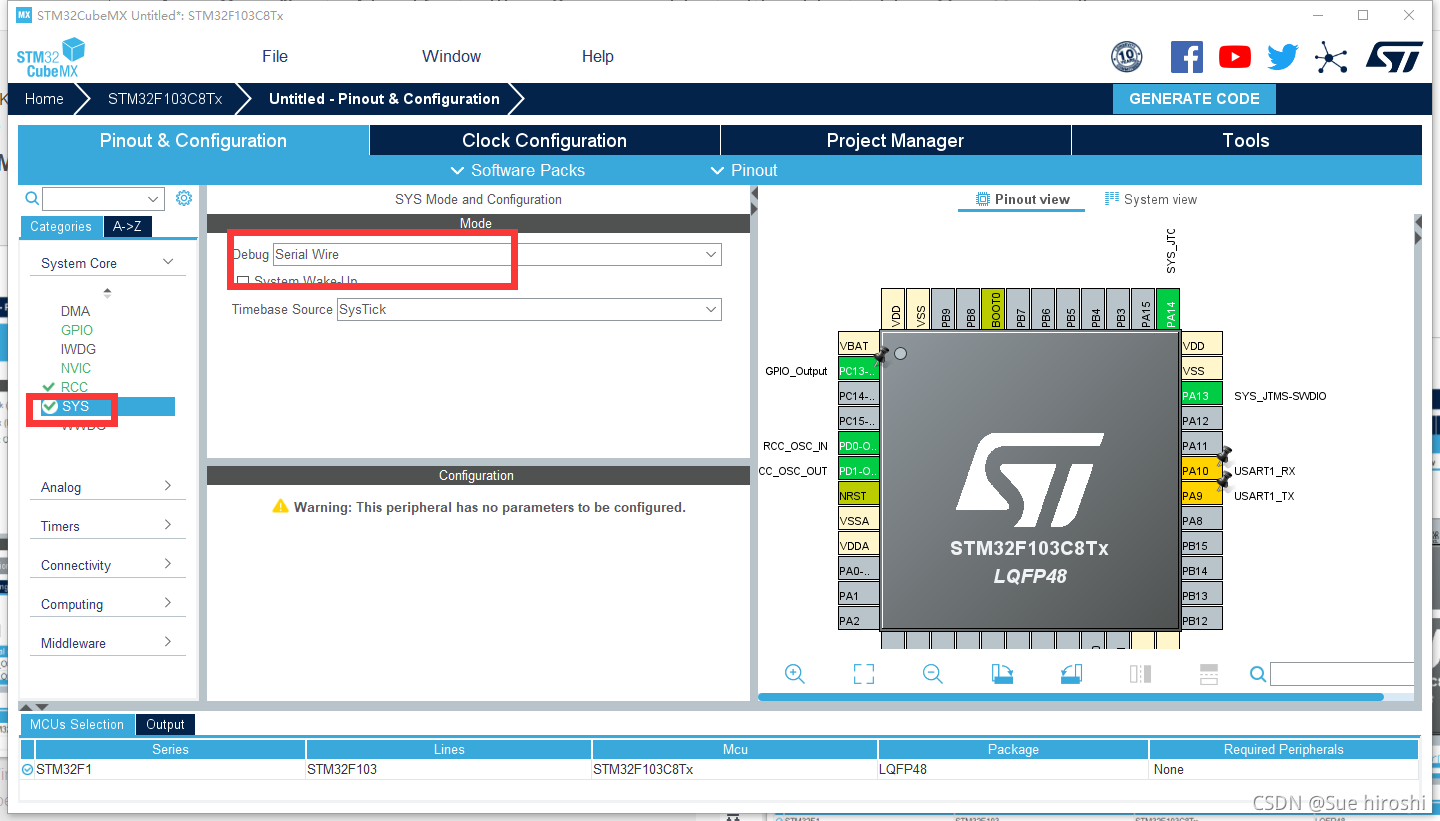
Task: Expand the Middleware category
Action: click(168, 642)
